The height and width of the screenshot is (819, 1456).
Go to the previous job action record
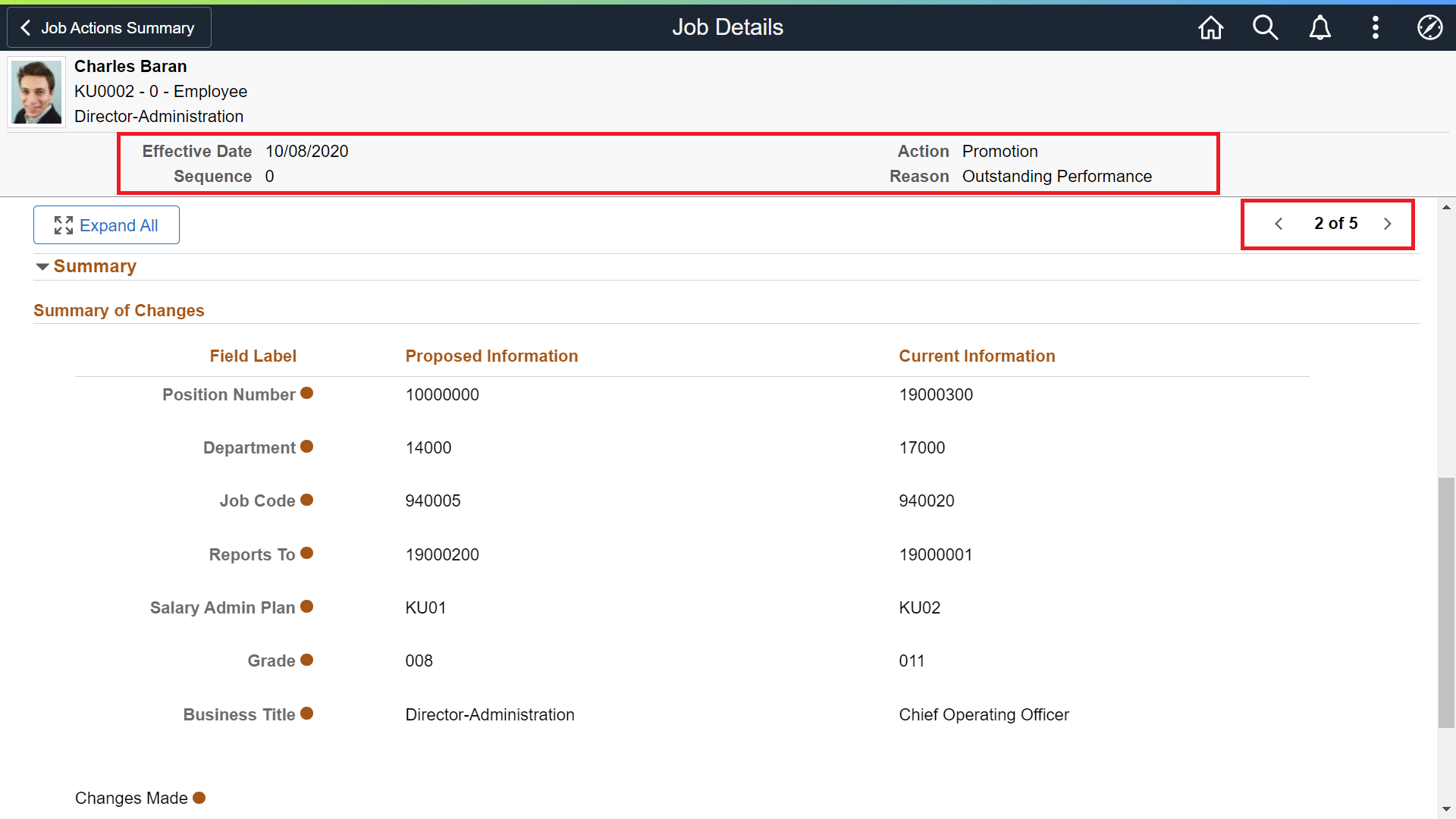(x=1279, y=224)
